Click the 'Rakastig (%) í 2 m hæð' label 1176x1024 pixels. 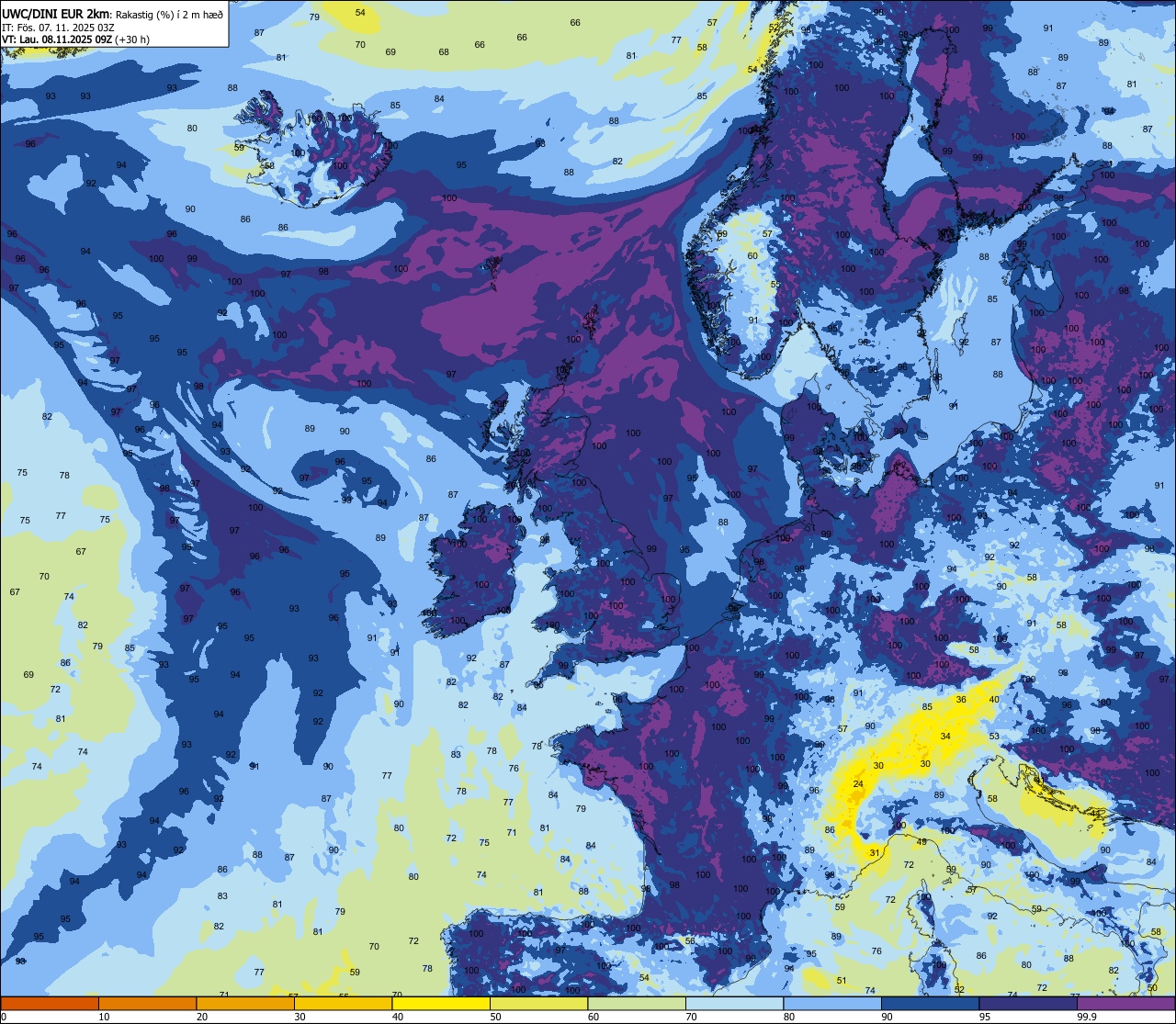point(169,14)
